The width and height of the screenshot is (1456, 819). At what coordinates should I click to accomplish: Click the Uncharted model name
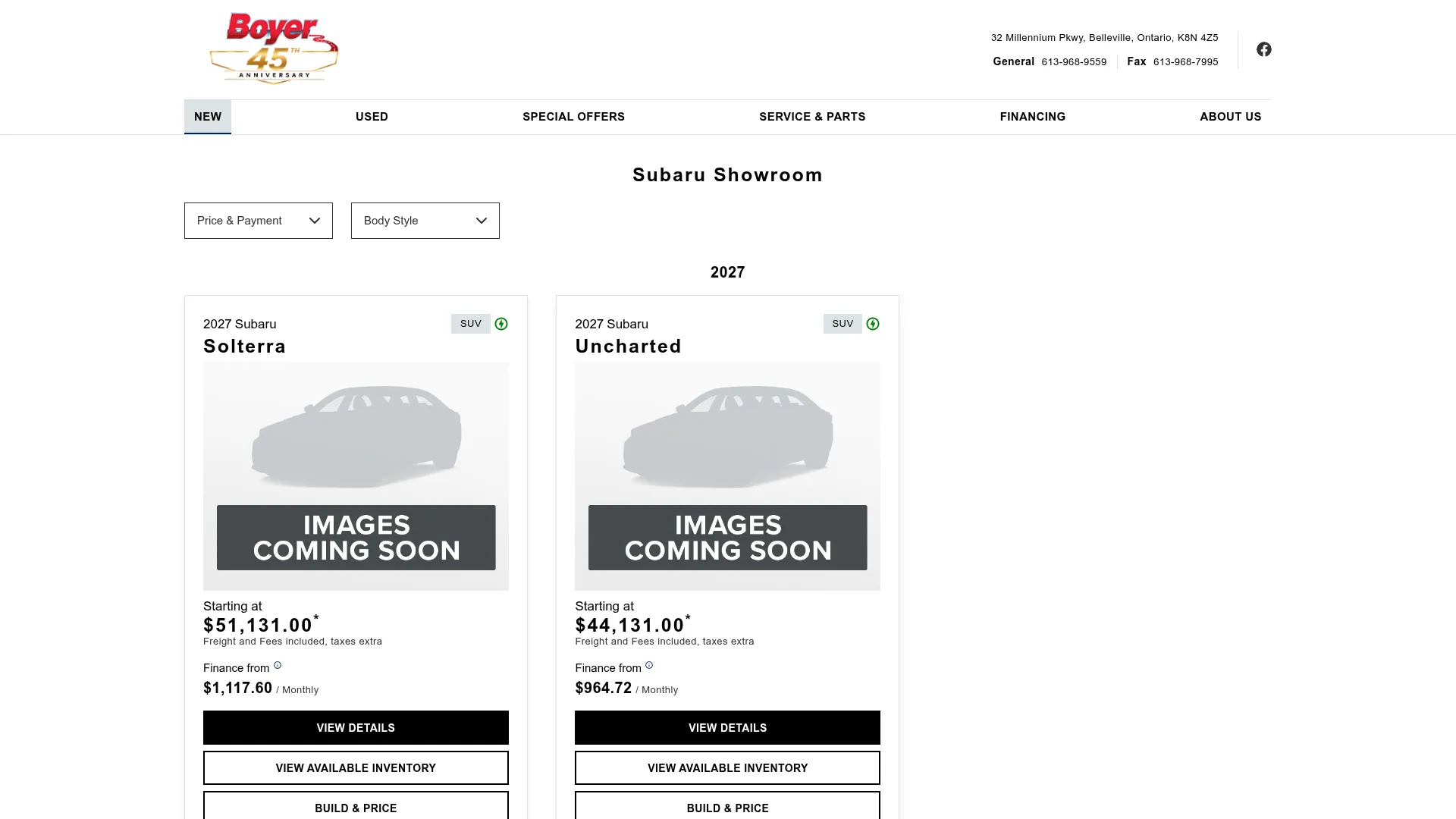coord(628,347)
